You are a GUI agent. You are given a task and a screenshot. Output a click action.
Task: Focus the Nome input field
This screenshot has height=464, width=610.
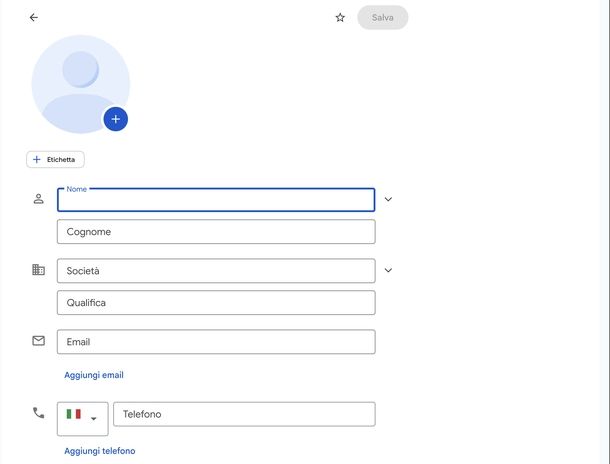tap(216, 200)
